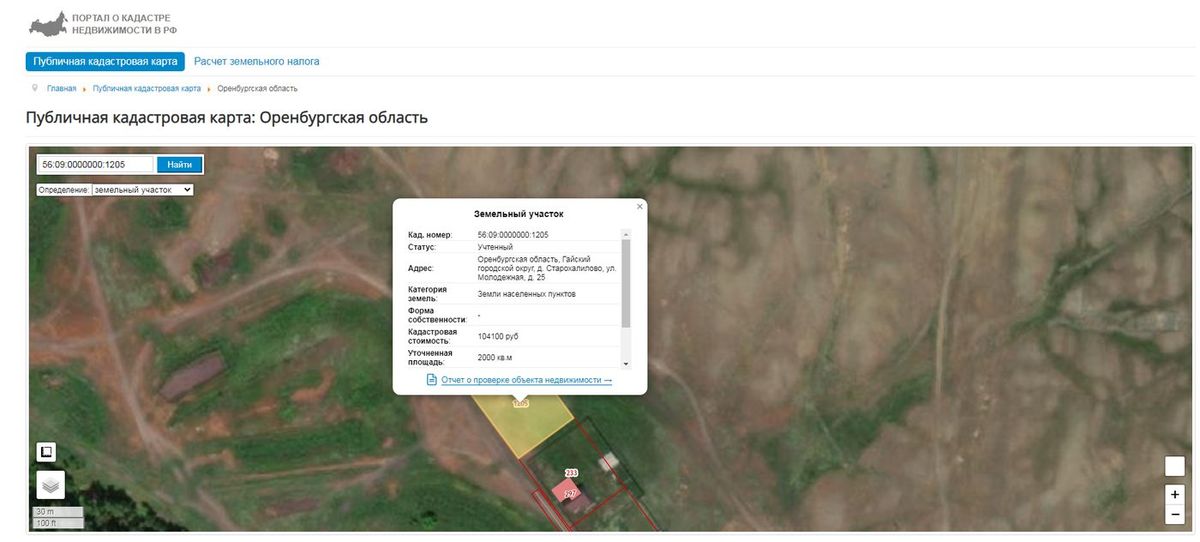Select the red parcel labeled 233

(572, 472)
